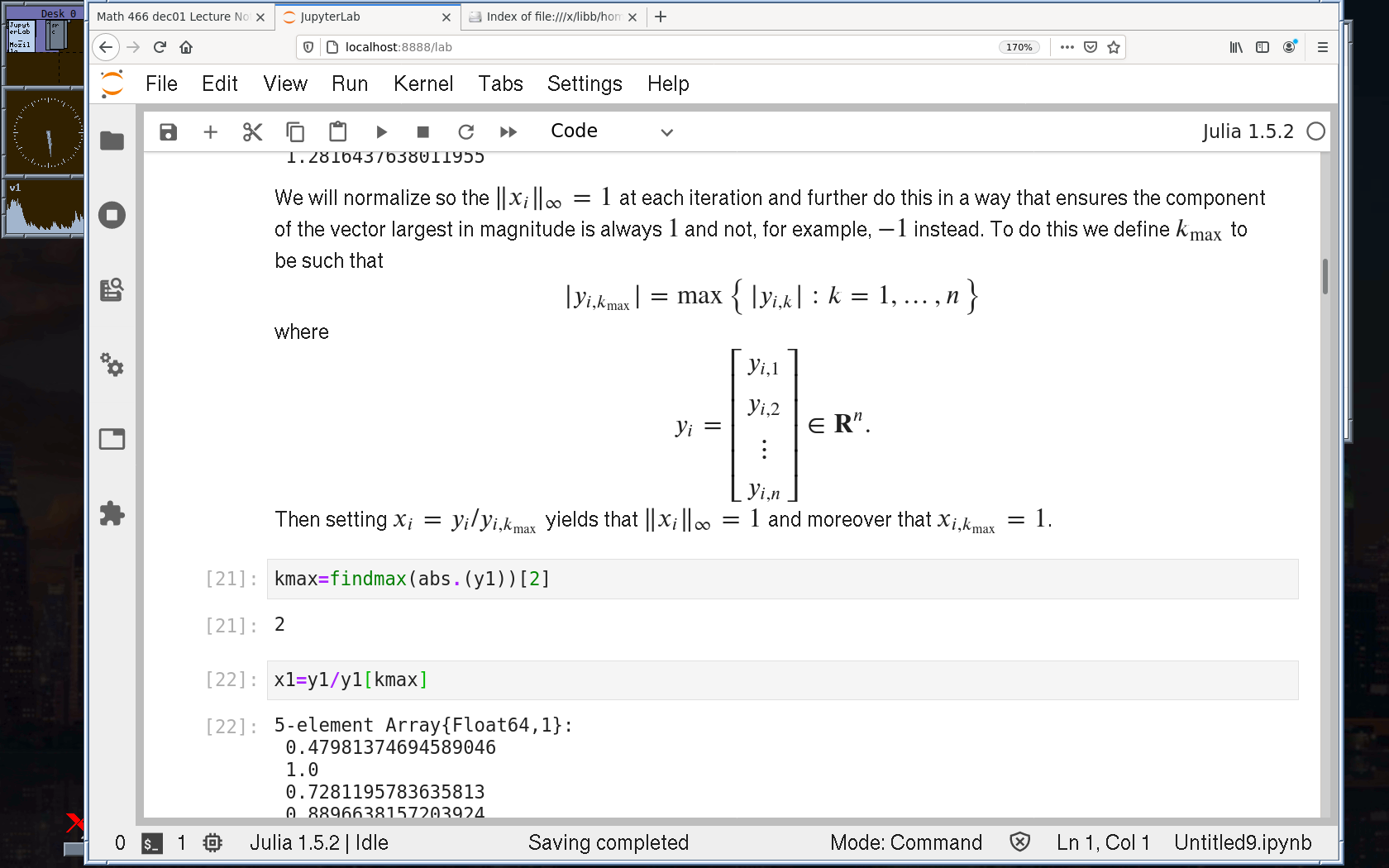Restart kernel and run all cells
Image resolution: width=1389 pixels, height=868 pixels.
click(x=508, y=132)
